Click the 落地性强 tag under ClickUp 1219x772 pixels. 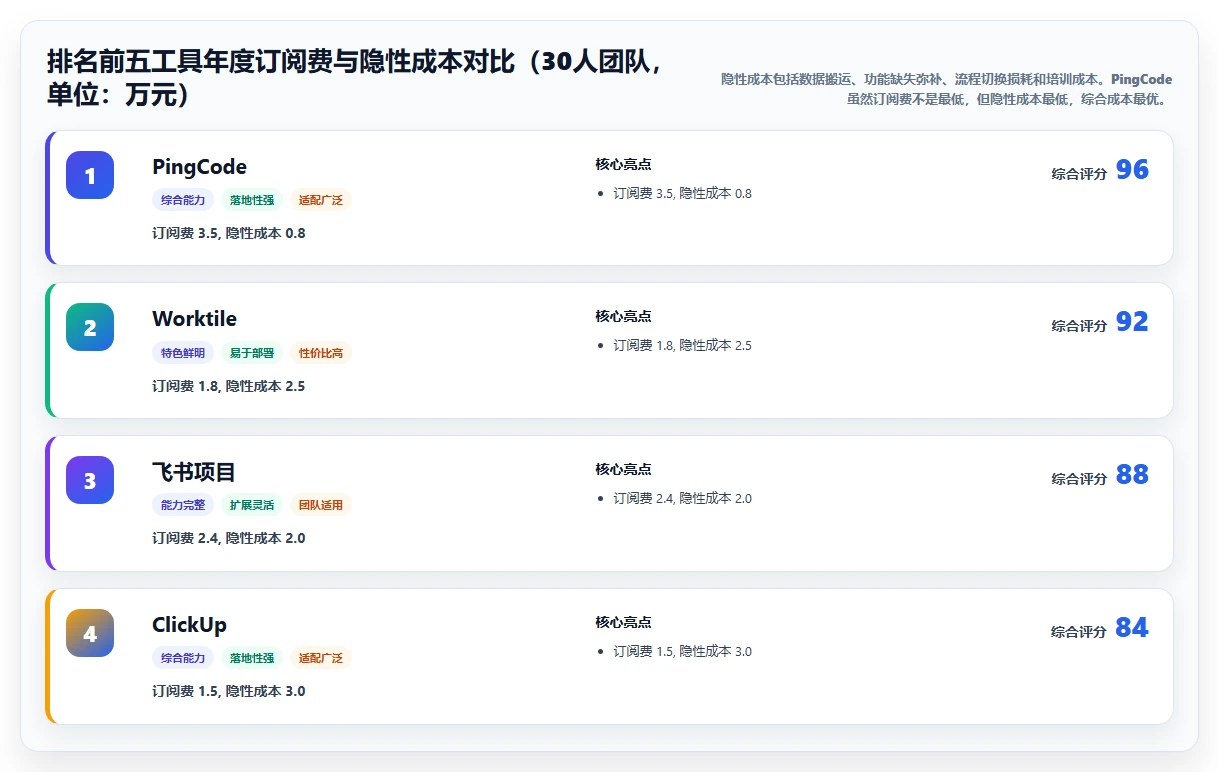point(252,658)
